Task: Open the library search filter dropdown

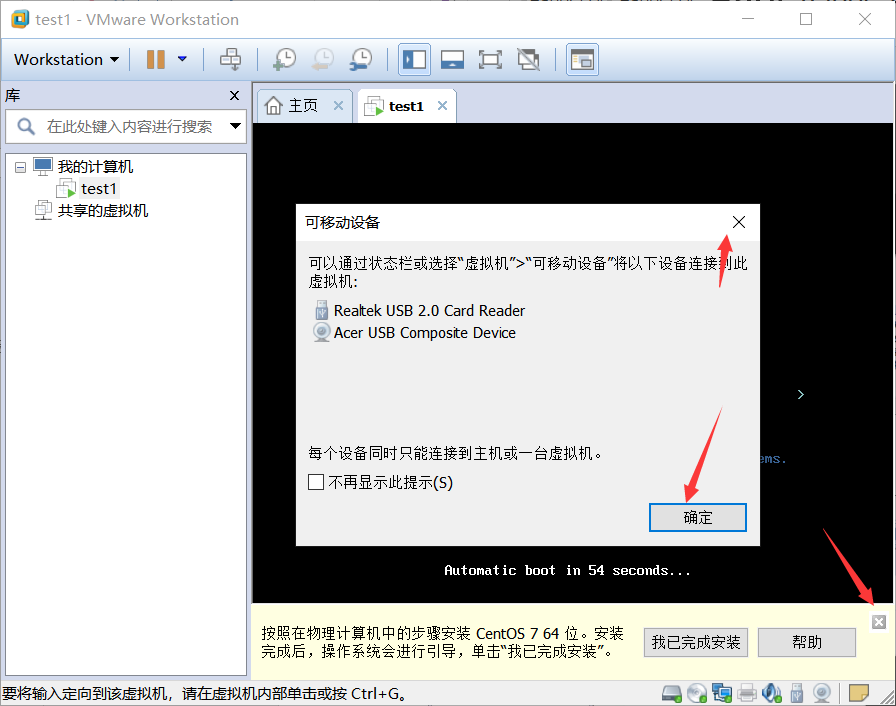Action: click(x=235, y=126)
